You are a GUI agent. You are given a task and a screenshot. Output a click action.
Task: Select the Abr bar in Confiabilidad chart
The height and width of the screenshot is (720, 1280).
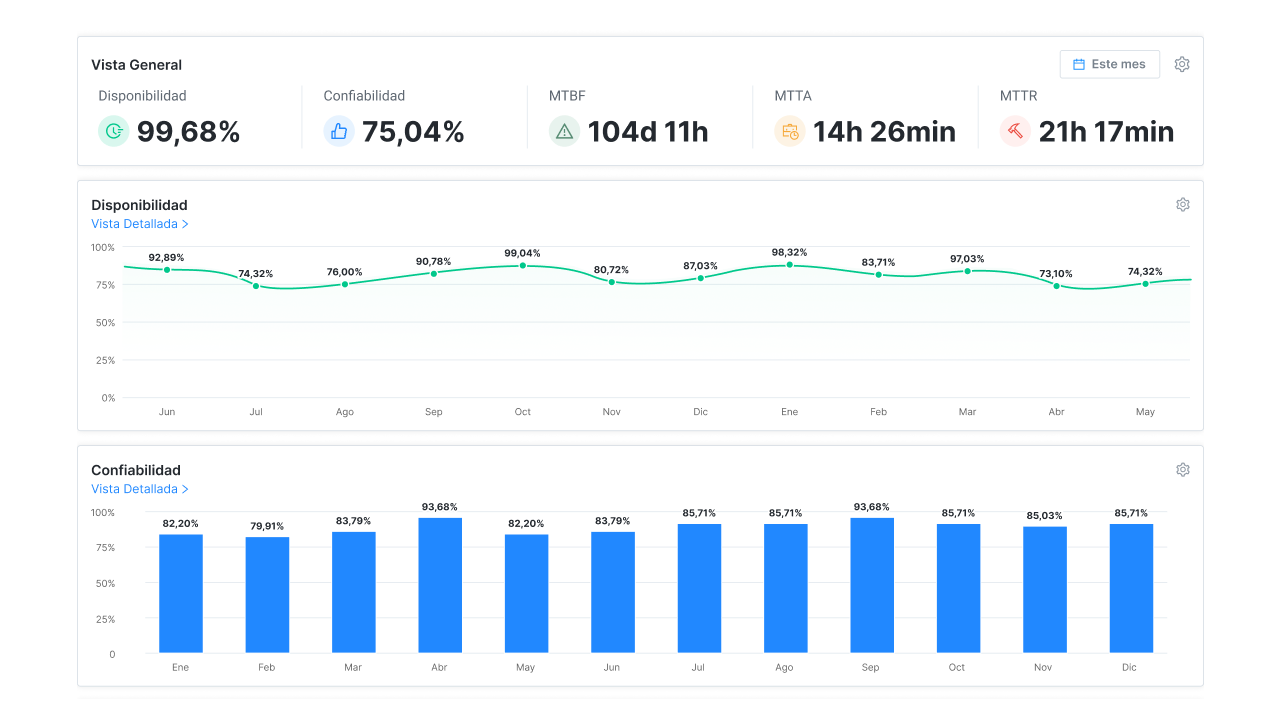tap(440, 586)
